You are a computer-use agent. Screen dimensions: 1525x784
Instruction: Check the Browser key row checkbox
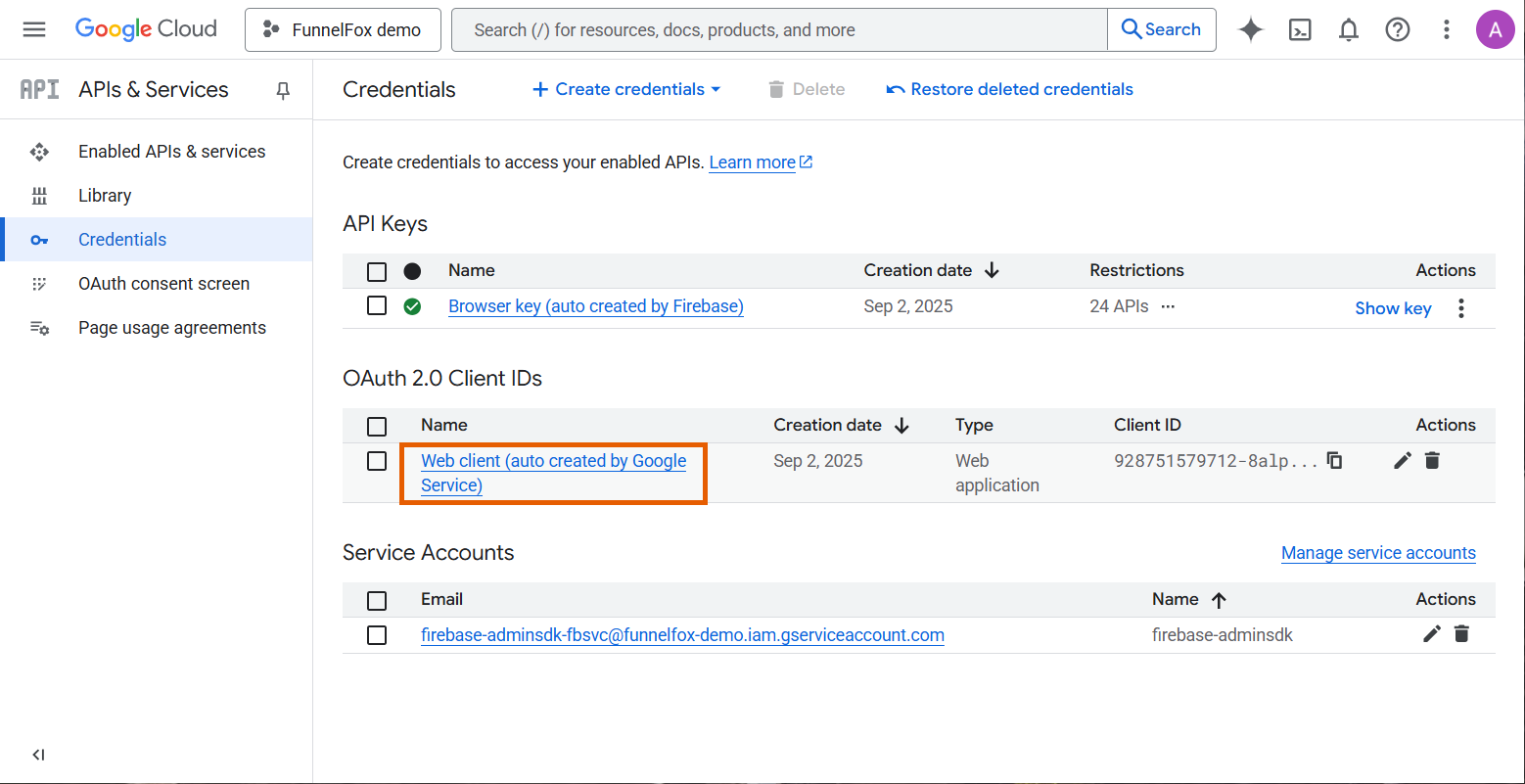377,305
